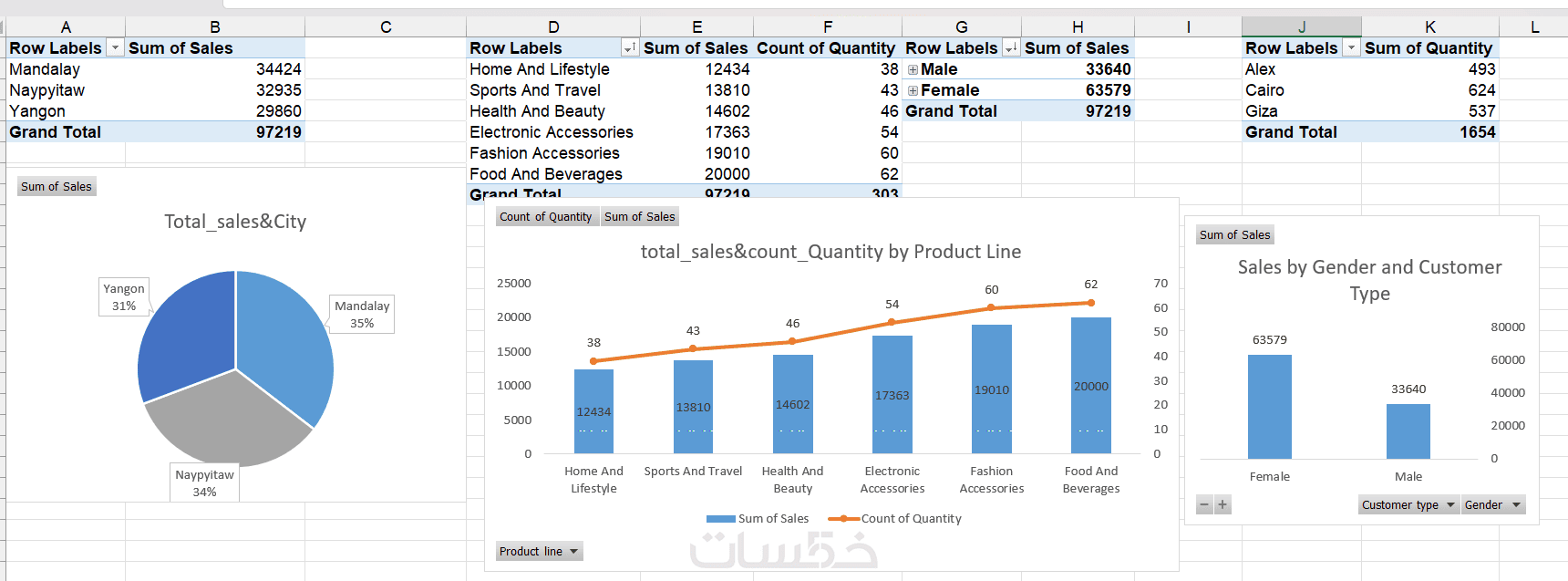Select column J header

pyautogui.click(x=1301, y=26)
